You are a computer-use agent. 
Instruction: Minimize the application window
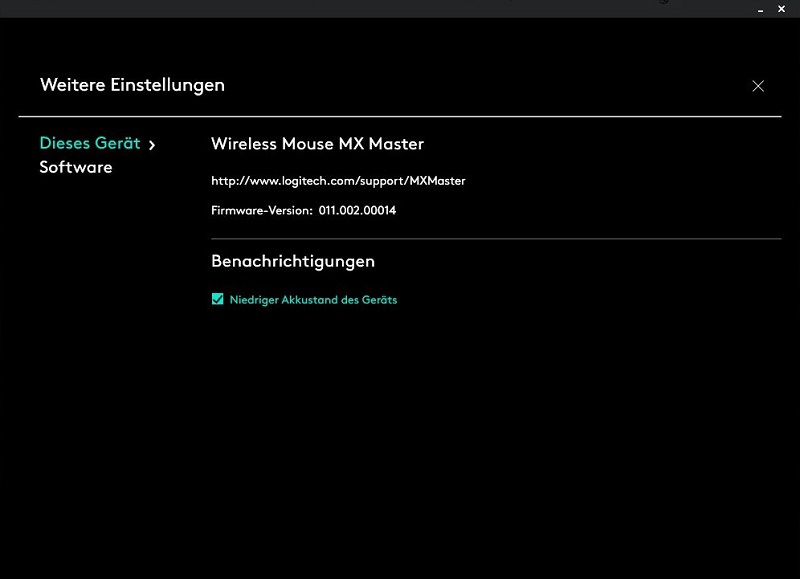760,9
